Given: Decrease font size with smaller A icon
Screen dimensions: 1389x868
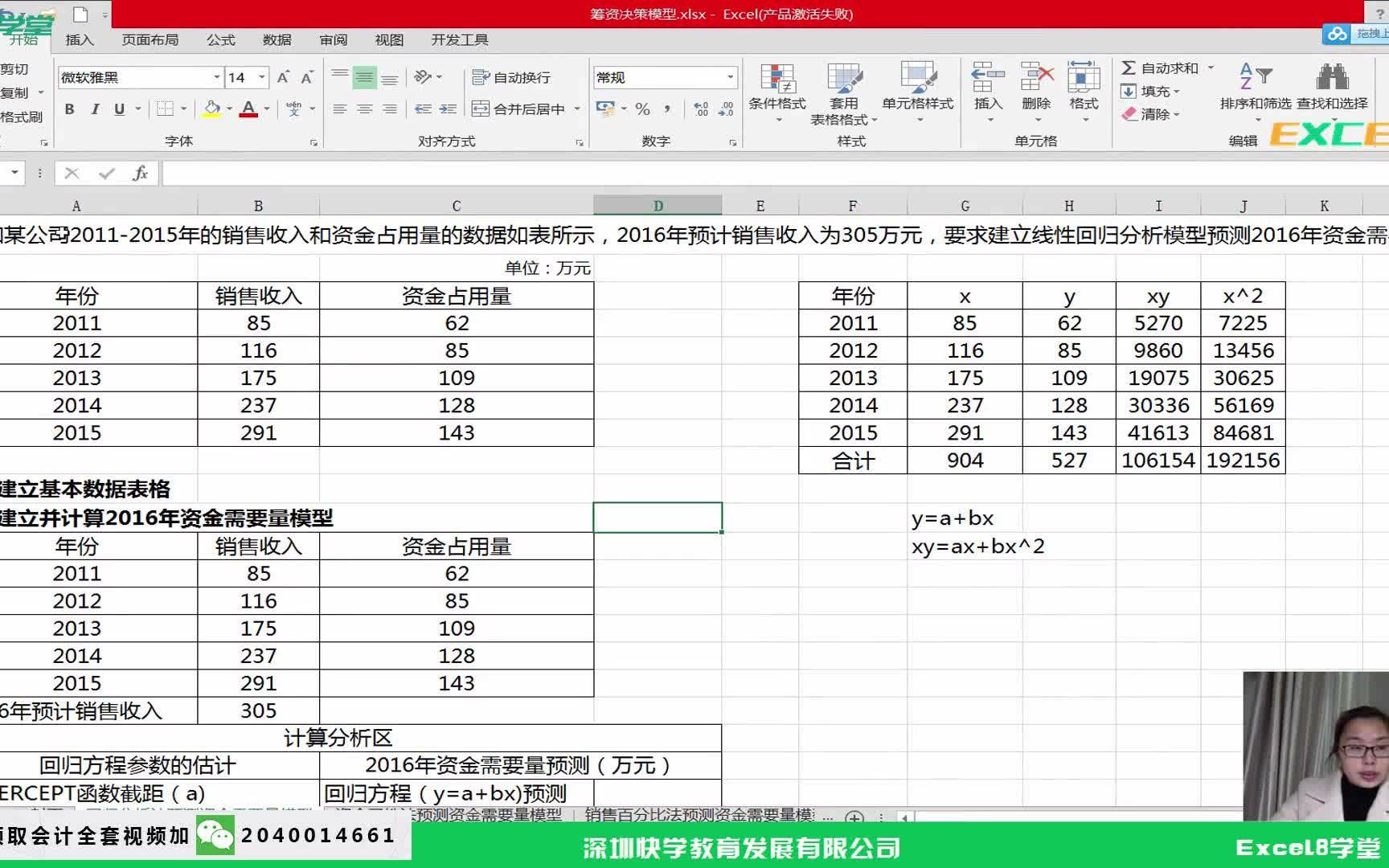Looking at the screenshot, I should [307, 77].
